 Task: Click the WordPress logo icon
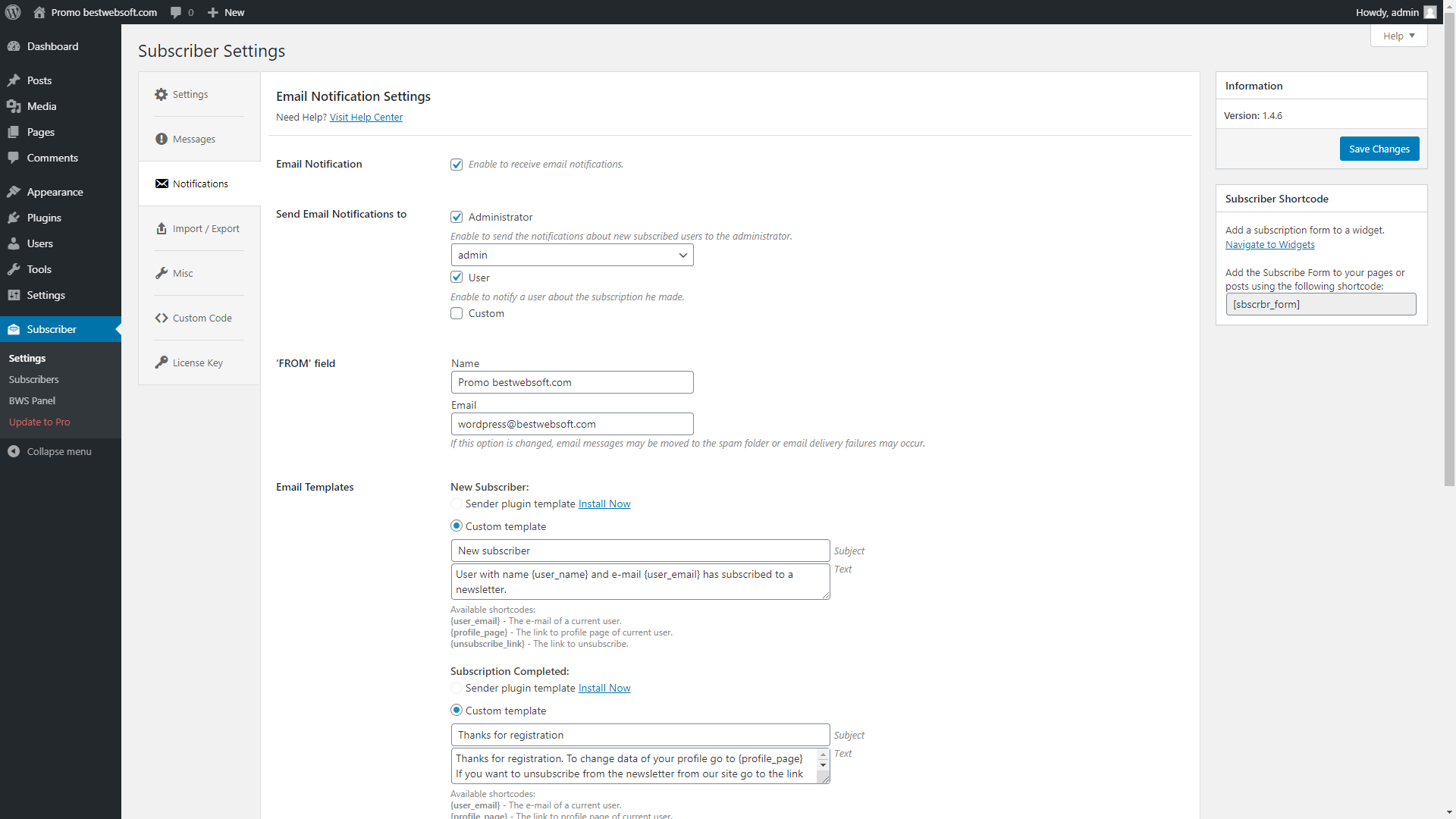(x=13, y=12)
